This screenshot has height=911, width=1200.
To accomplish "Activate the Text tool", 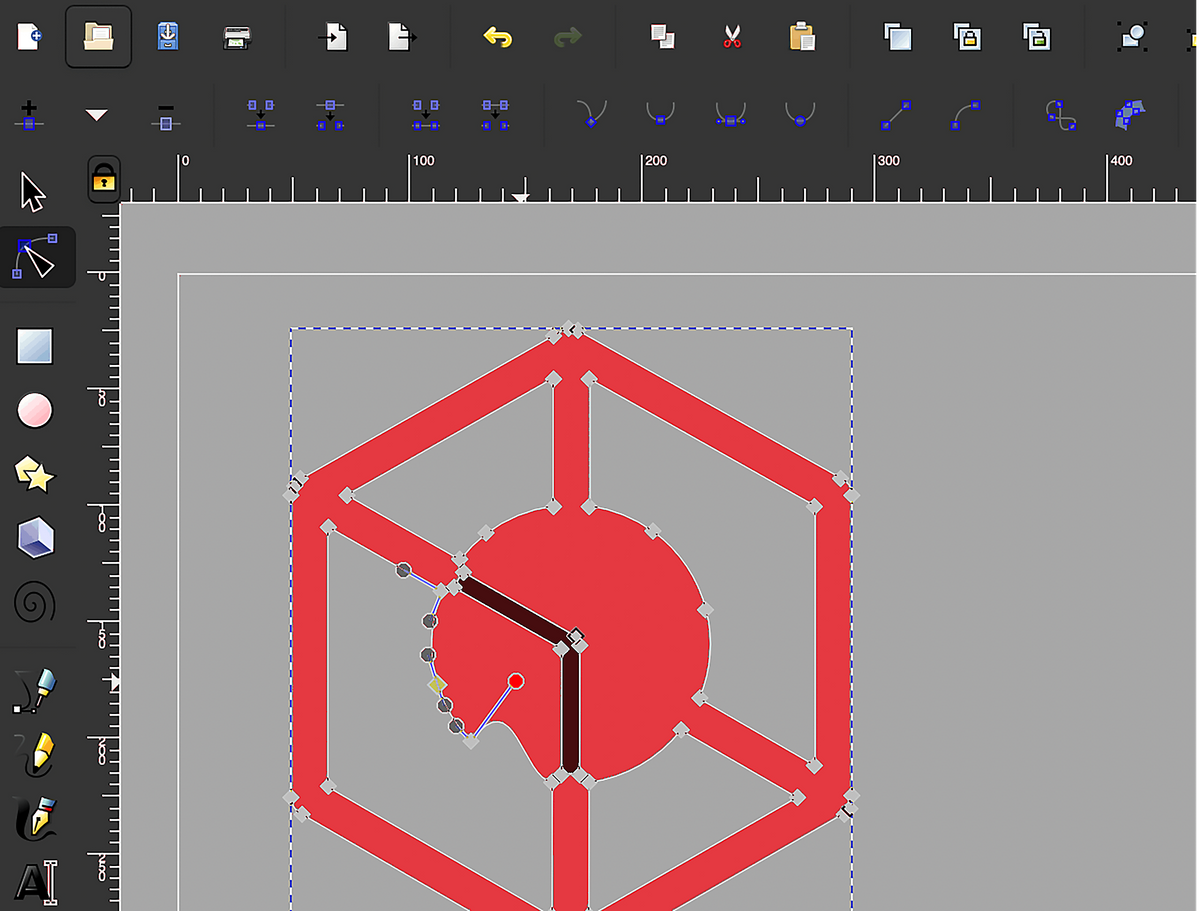I will click(x=34, y=882).
